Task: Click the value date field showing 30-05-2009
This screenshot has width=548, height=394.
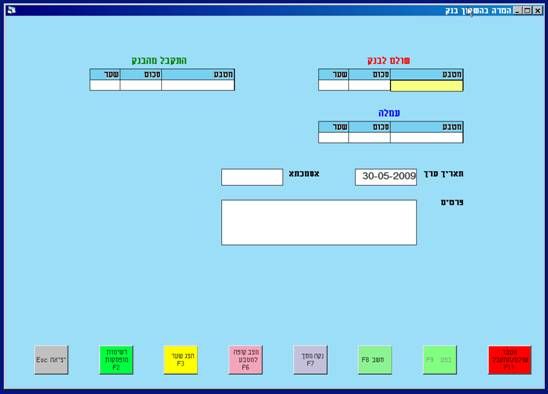Action: 386,177
